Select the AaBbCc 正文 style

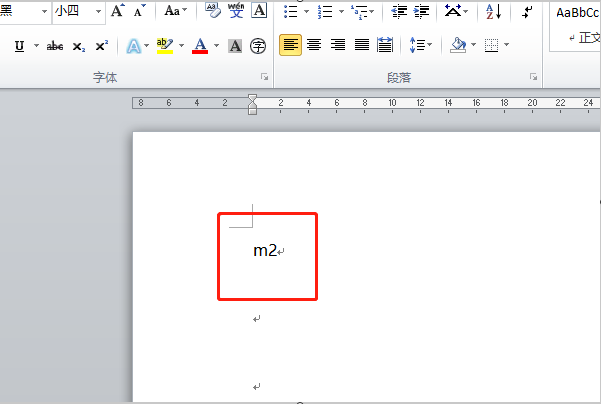(576, 25)
